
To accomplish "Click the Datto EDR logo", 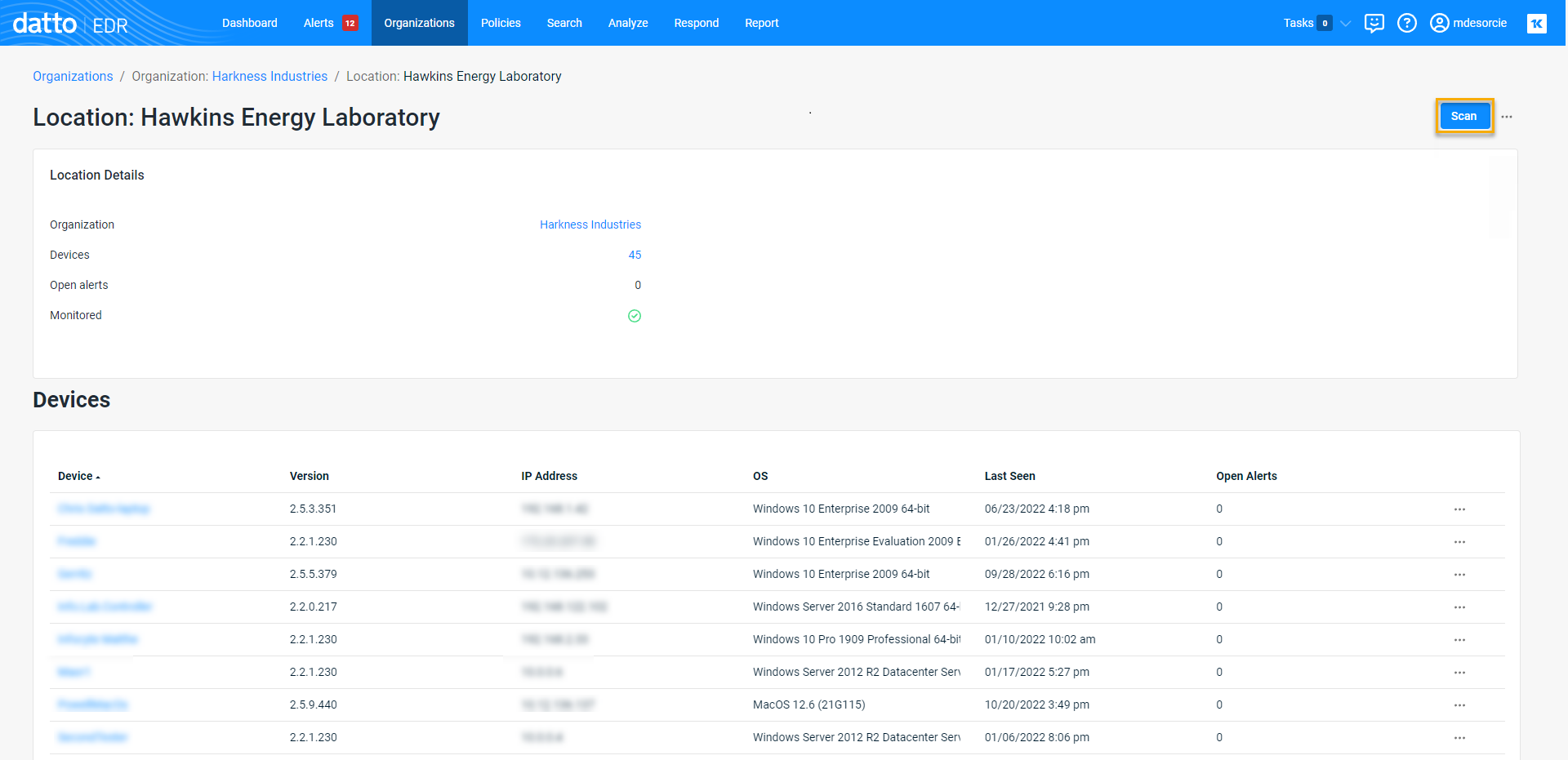I will [x=71, y=24].
